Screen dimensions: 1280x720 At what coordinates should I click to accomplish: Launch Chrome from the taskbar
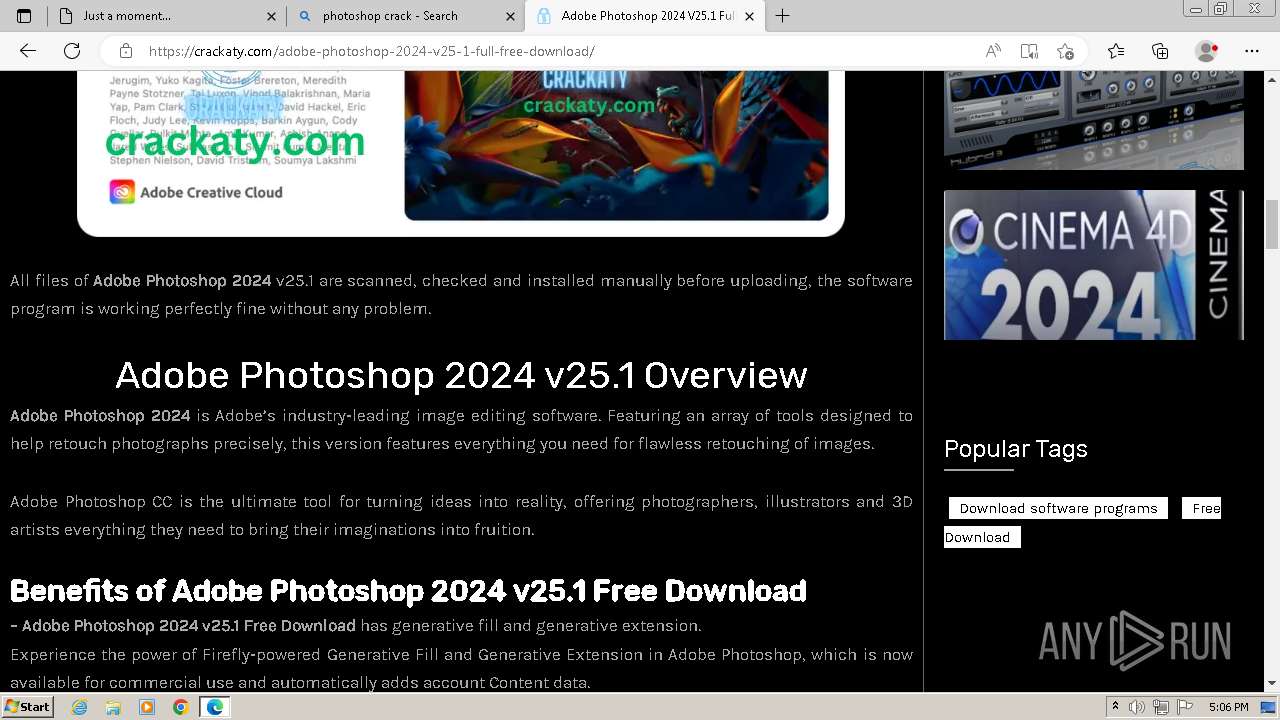click(180, 707)
